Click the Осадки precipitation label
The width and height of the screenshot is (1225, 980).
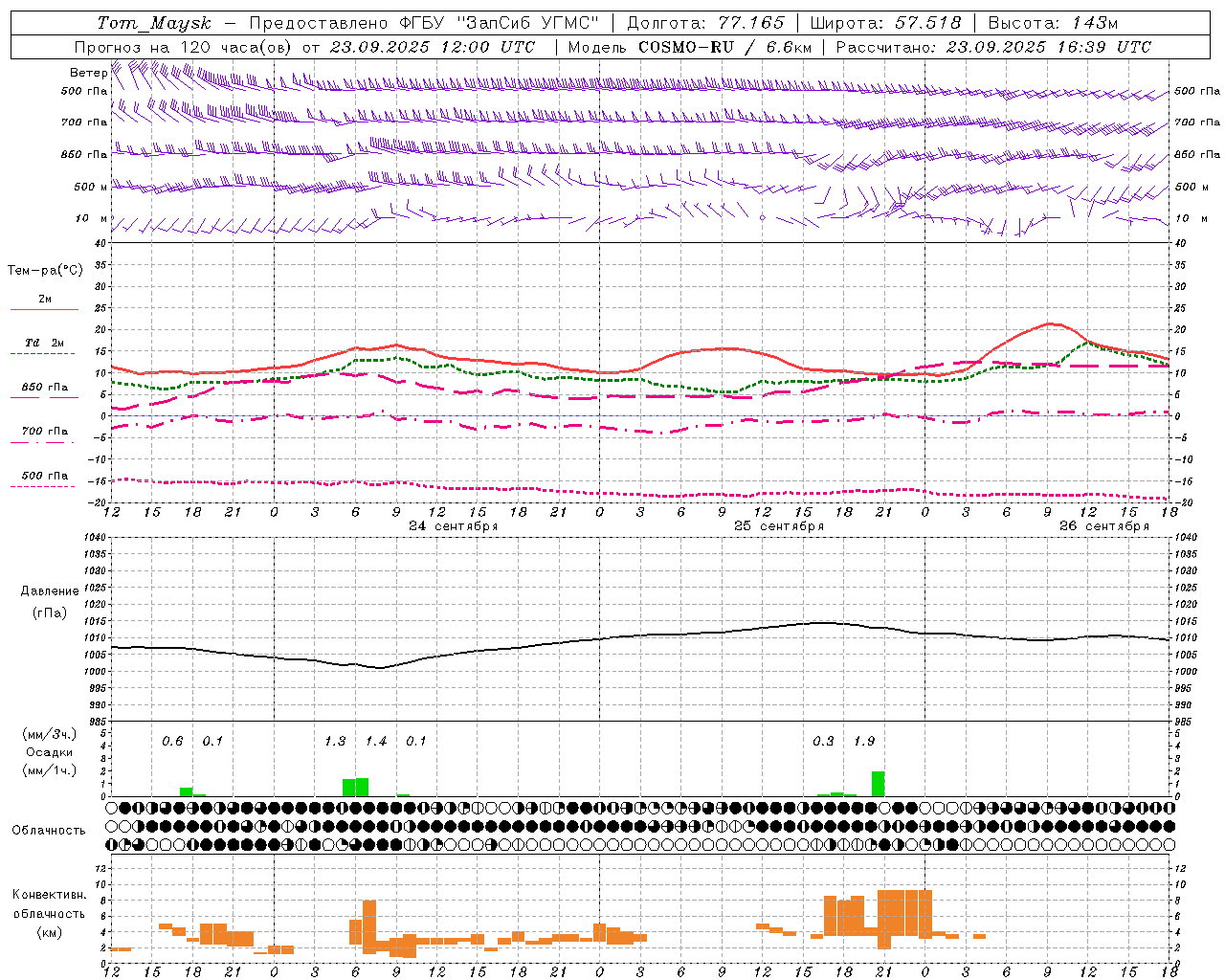click(x=50, y=752)
